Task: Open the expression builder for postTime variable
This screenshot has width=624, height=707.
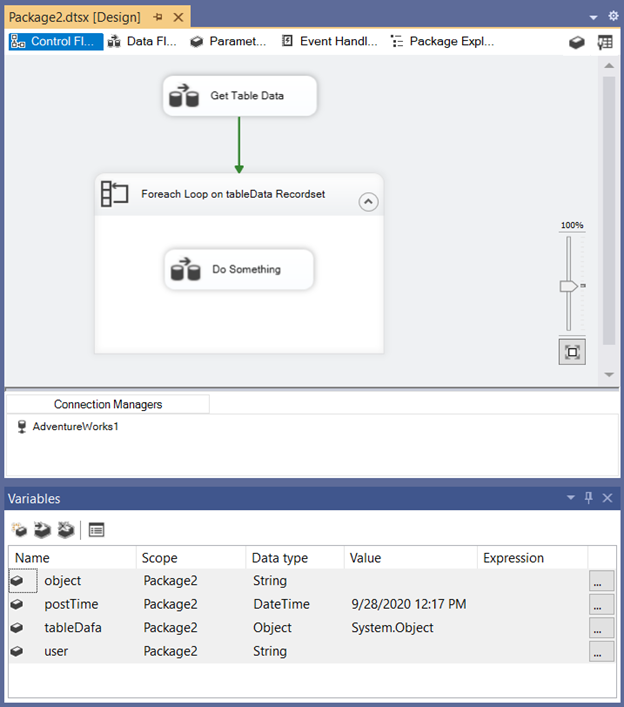Action: (x=601, y=604)
